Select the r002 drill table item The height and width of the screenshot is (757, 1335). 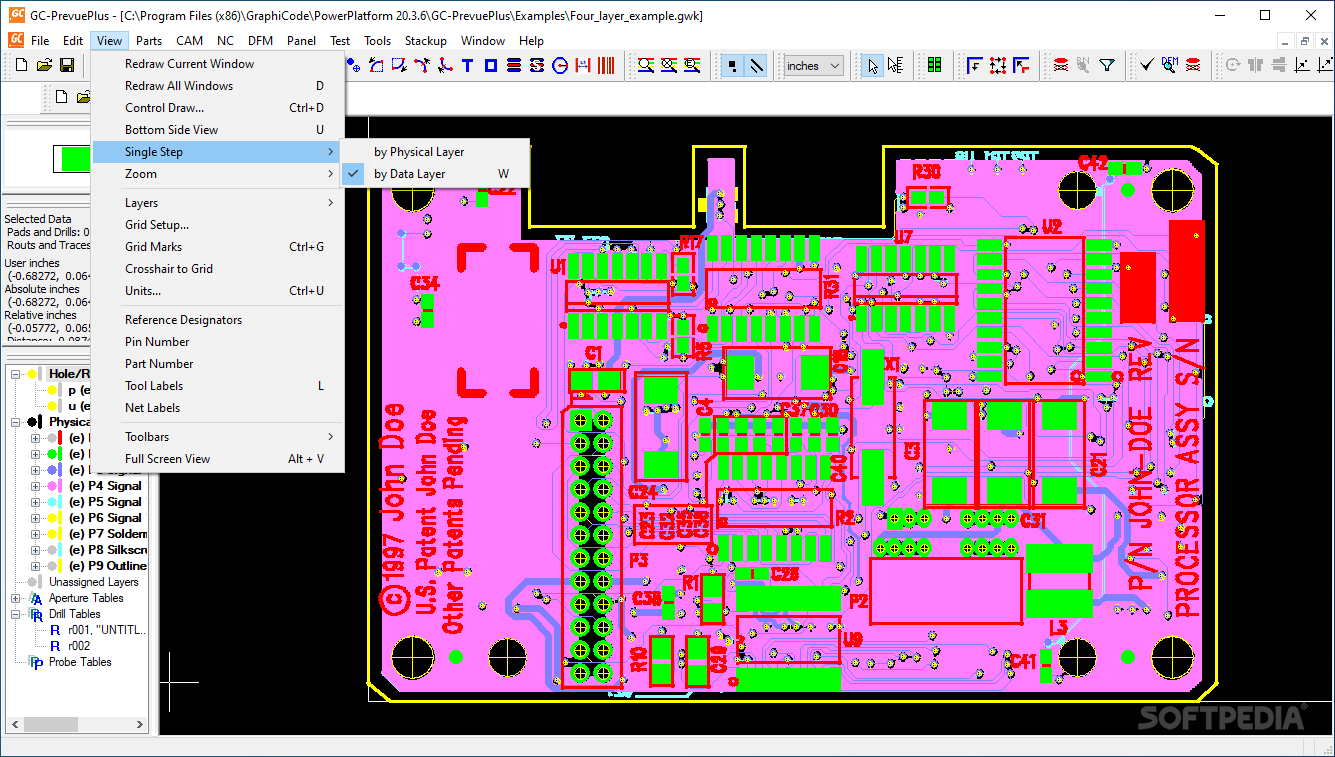[79, 646]
